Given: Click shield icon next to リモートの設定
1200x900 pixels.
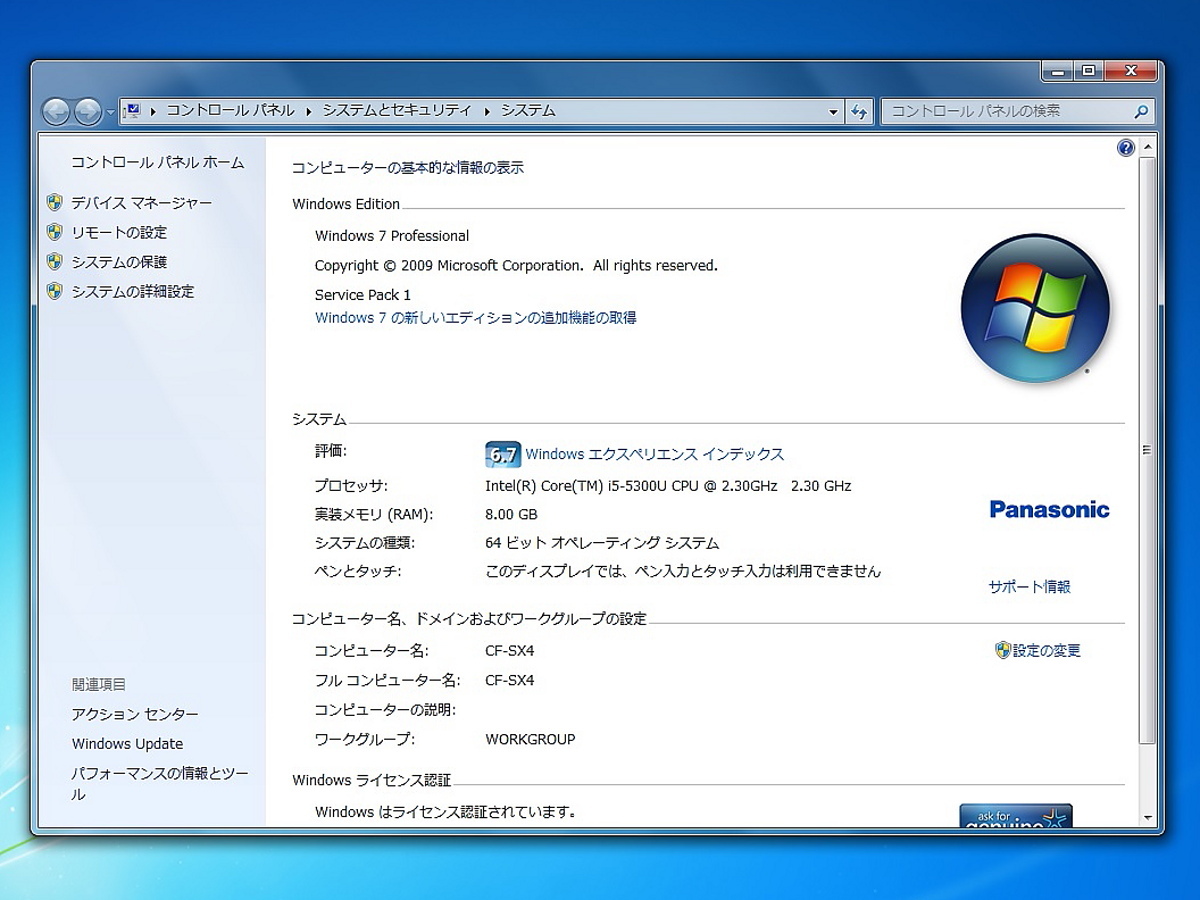Looking at the screenshot, I should 55,232.
